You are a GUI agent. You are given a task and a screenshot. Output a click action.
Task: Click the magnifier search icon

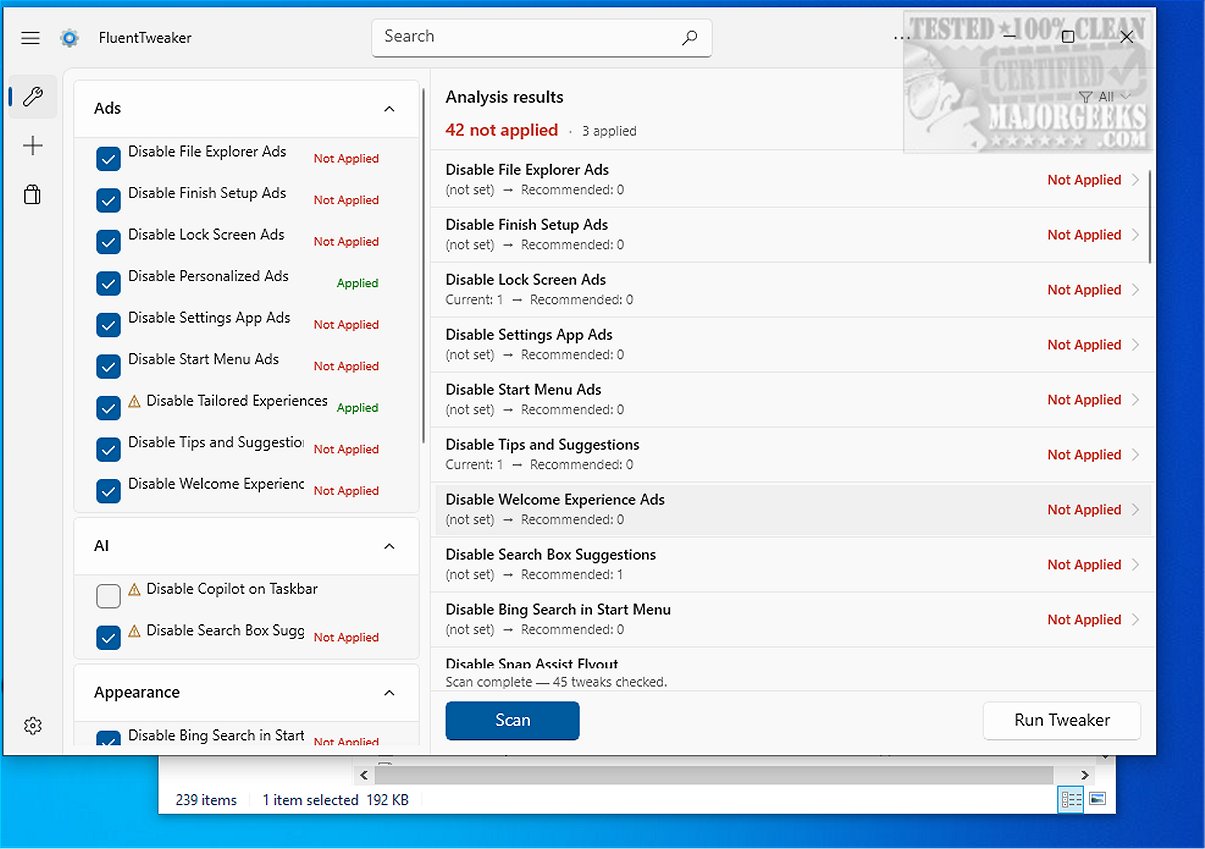689,37
